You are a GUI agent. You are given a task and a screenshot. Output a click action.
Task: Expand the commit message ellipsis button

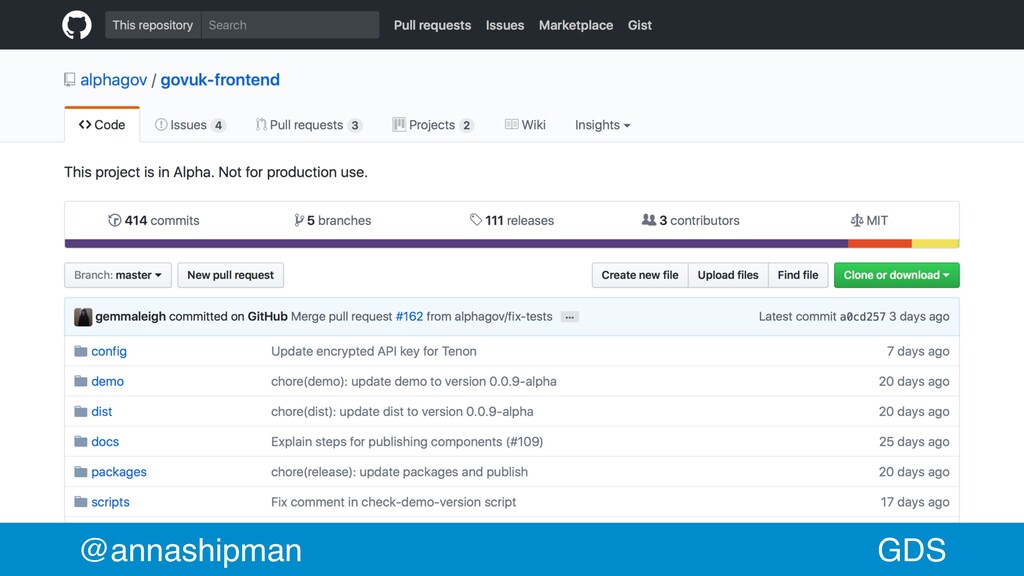pos(569,317)
